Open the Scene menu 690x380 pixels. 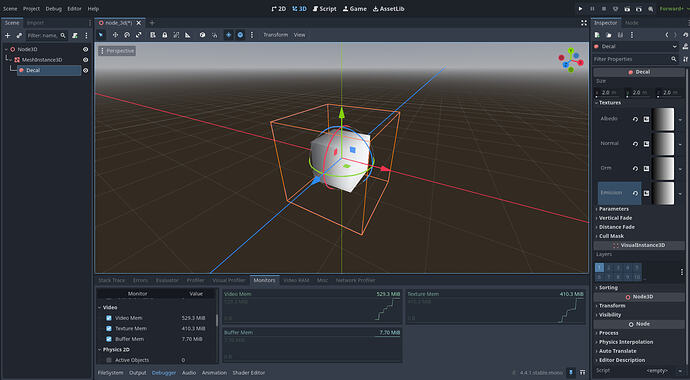[x=10, y=9]
